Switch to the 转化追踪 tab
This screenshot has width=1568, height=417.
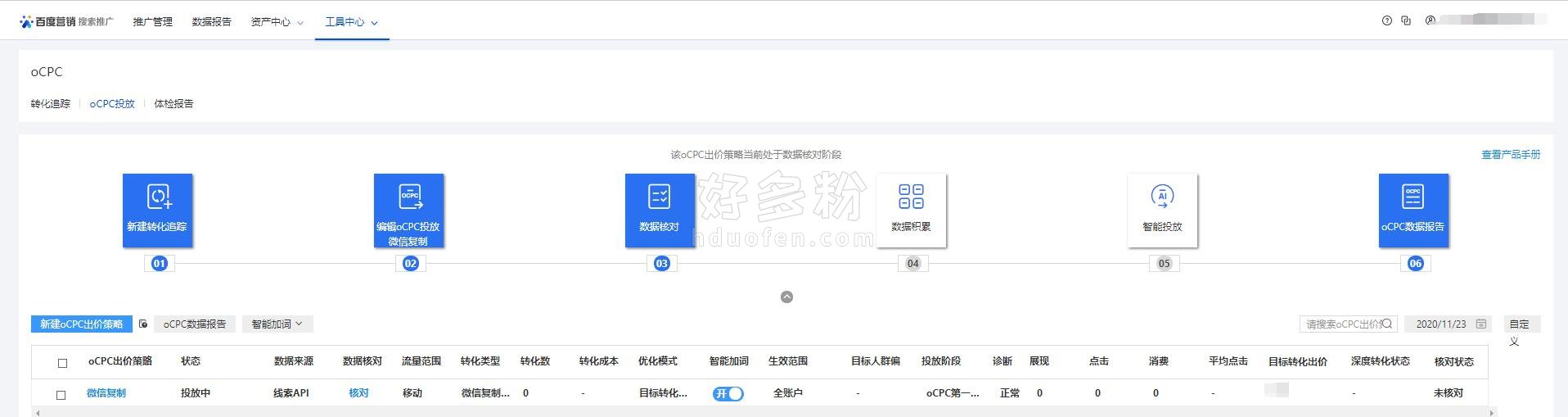[51, 104]
